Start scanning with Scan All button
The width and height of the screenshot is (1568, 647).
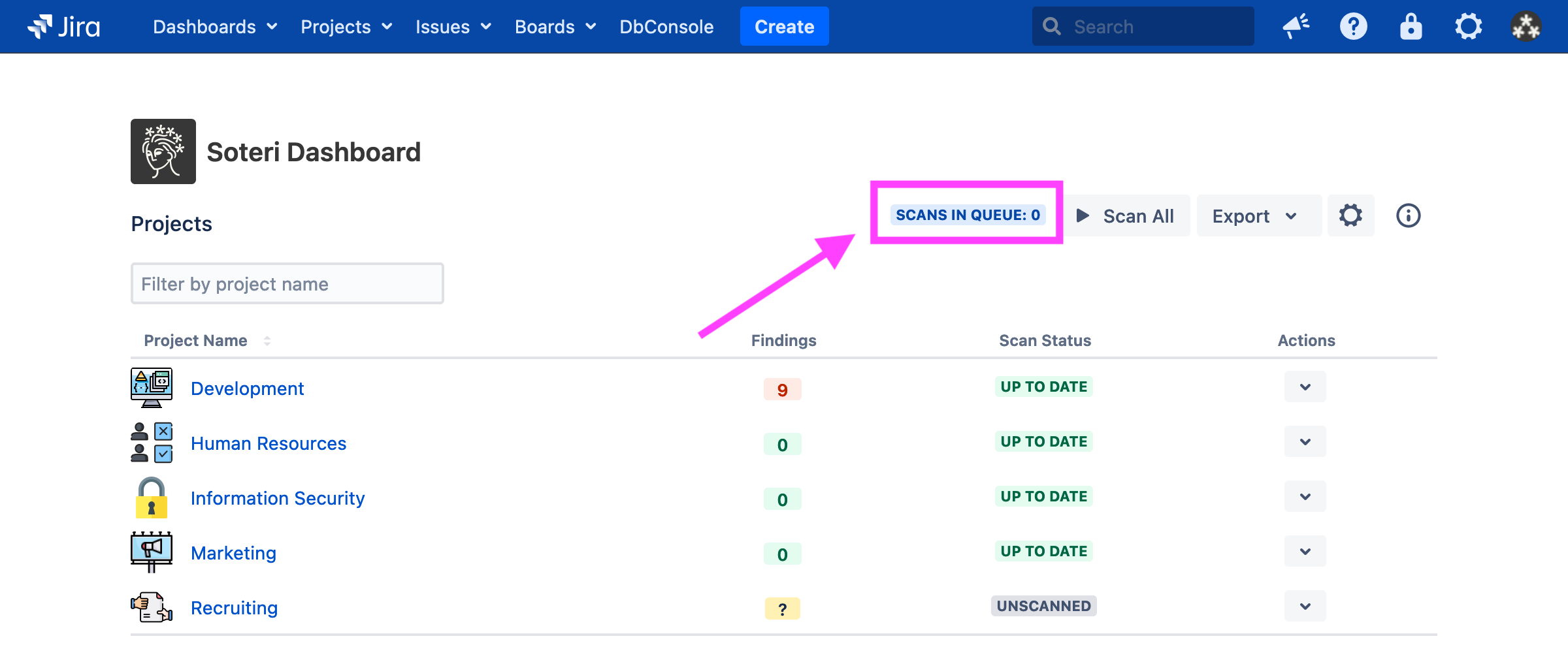tap(1126, 216)
